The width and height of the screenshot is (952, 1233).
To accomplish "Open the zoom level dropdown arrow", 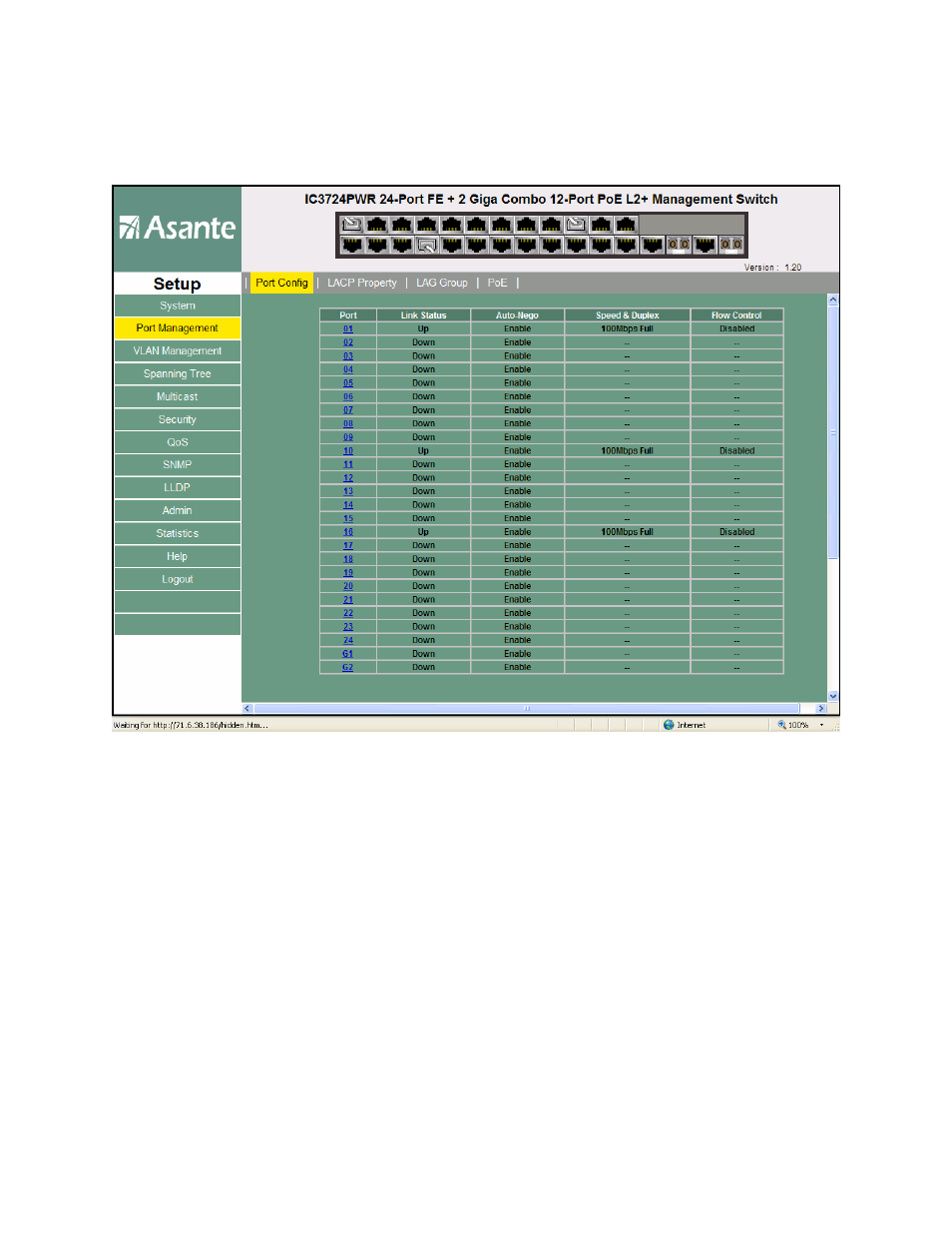I will pyautogui.click(x=821, y=725).
